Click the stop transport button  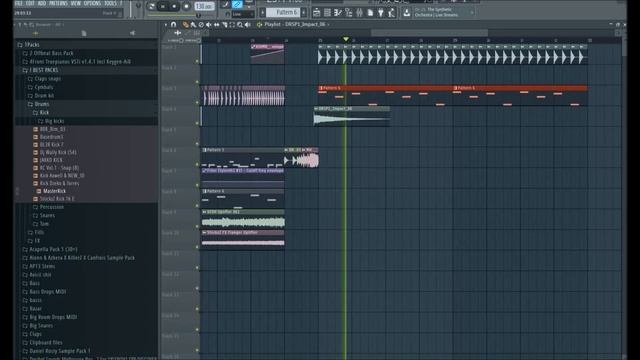[174, 6]
